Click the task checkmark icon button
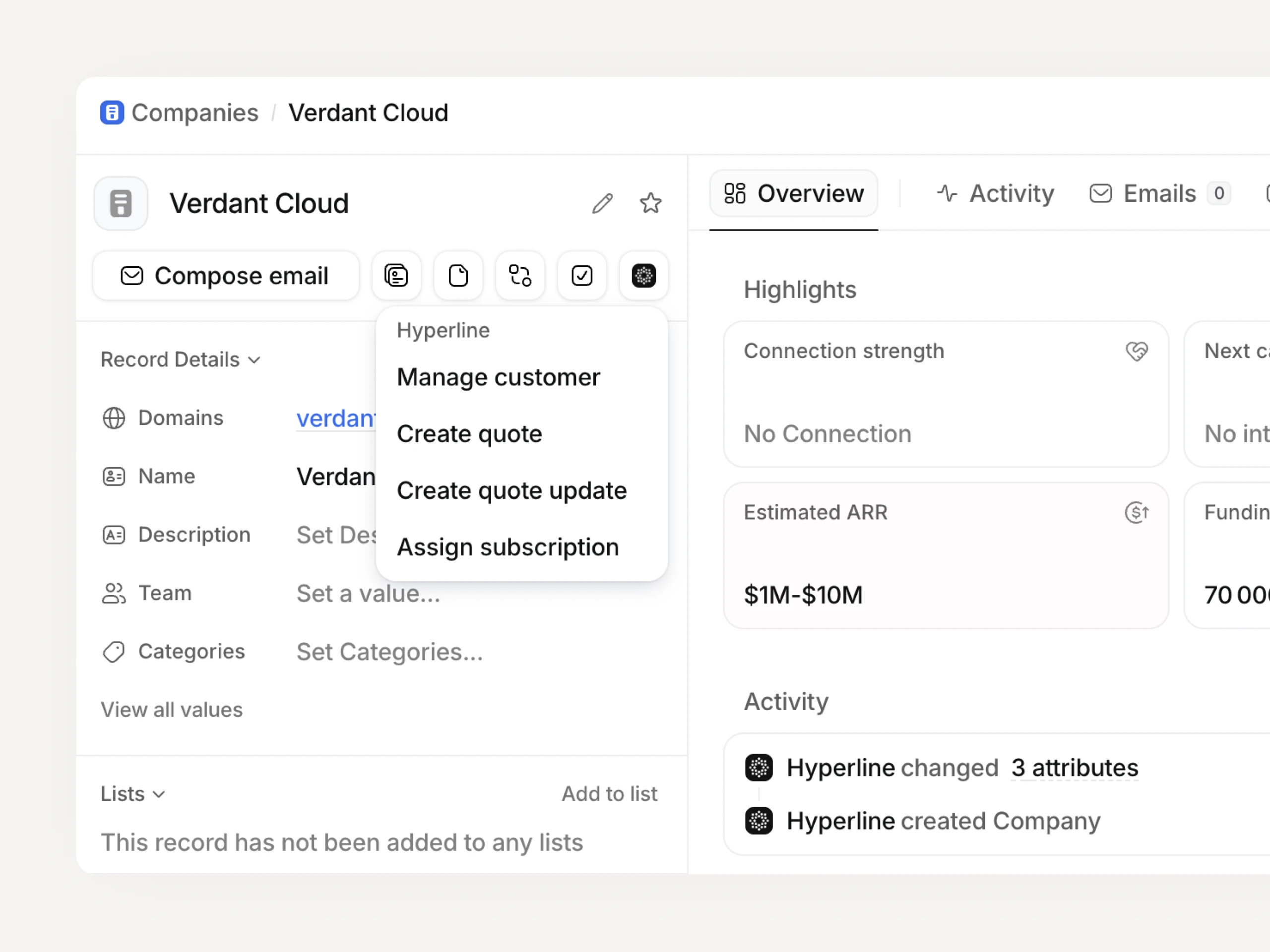This screenshot has width=1270, height=952. (x=582, y=276)
